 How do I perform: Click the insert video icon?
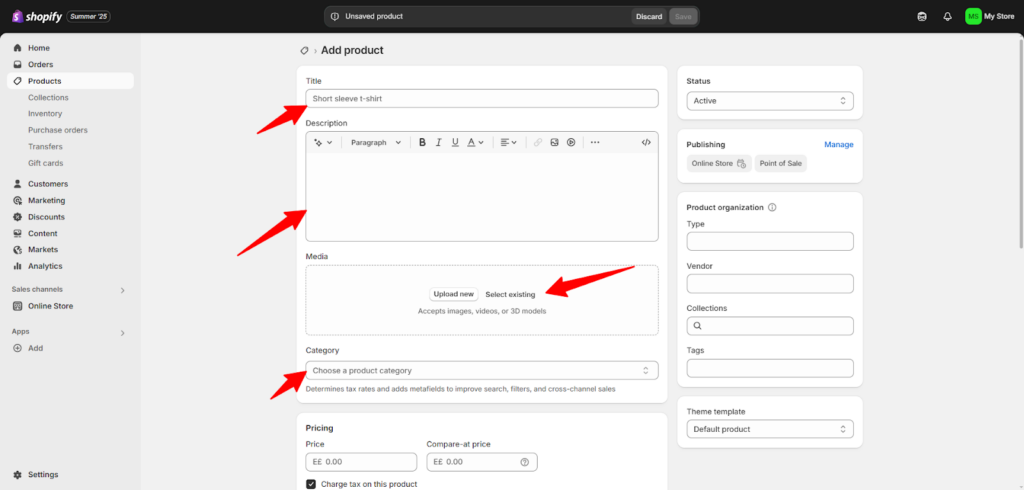(571, 143)
